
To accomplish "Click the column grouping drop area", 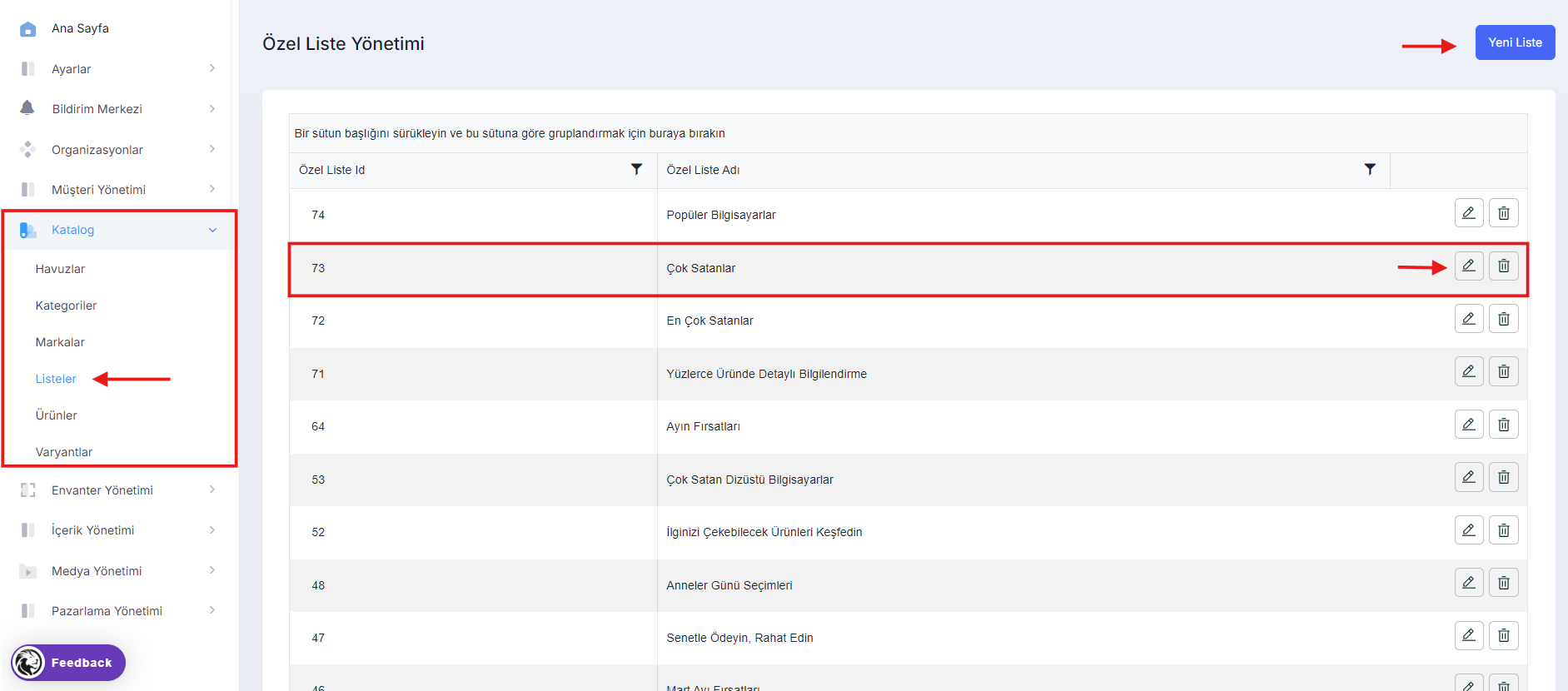I will [908, 133].
